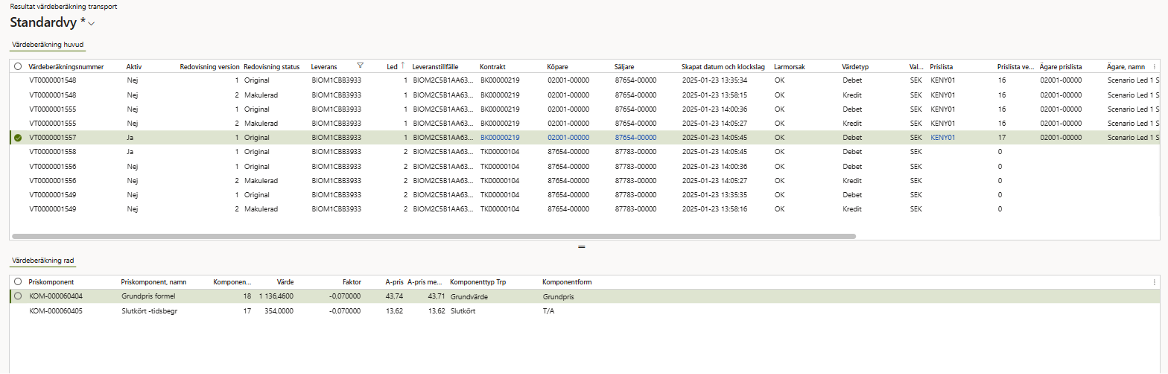Toggle select-all circle in the Priskomponent header row
This screenshot has width=1168, height=374.
pos(18,282)
